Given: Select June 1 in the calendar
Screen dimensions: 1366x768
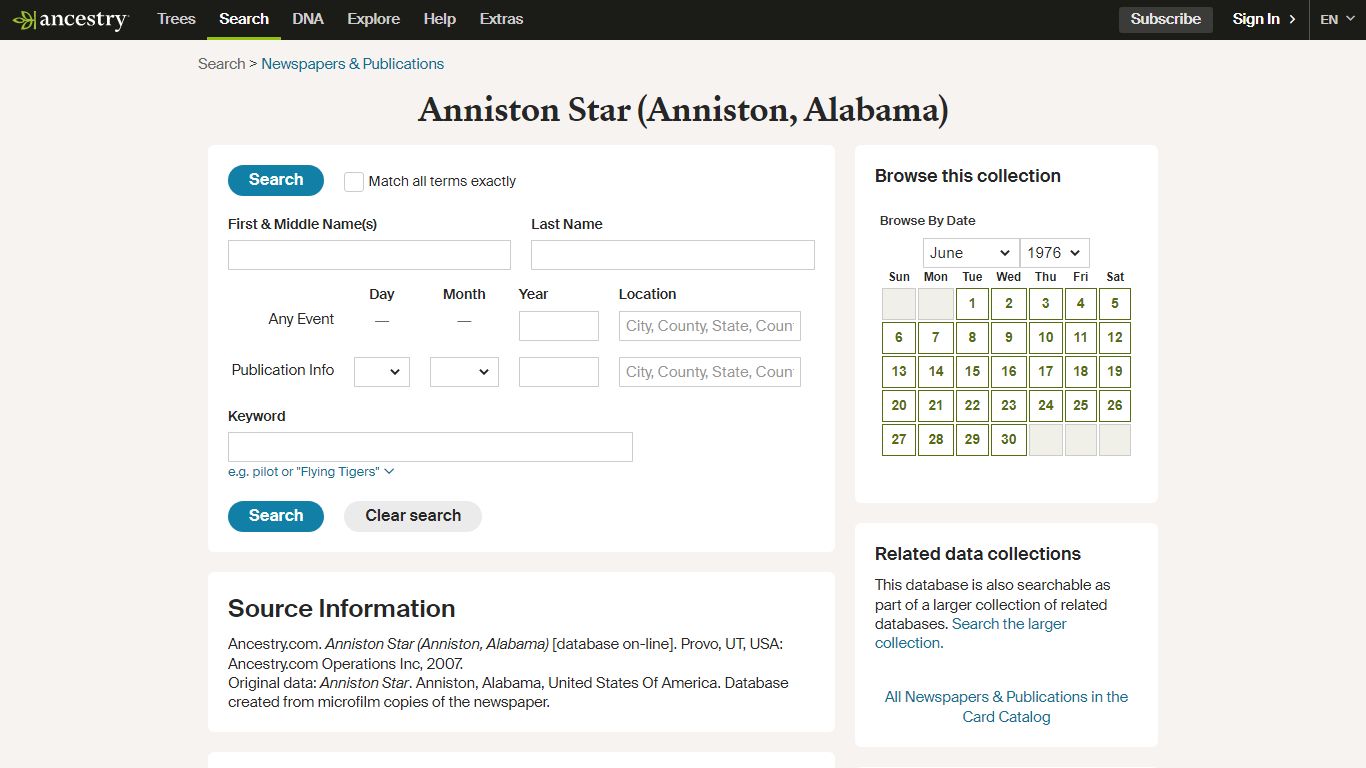Looking at the screenshot, I should 972,304.
